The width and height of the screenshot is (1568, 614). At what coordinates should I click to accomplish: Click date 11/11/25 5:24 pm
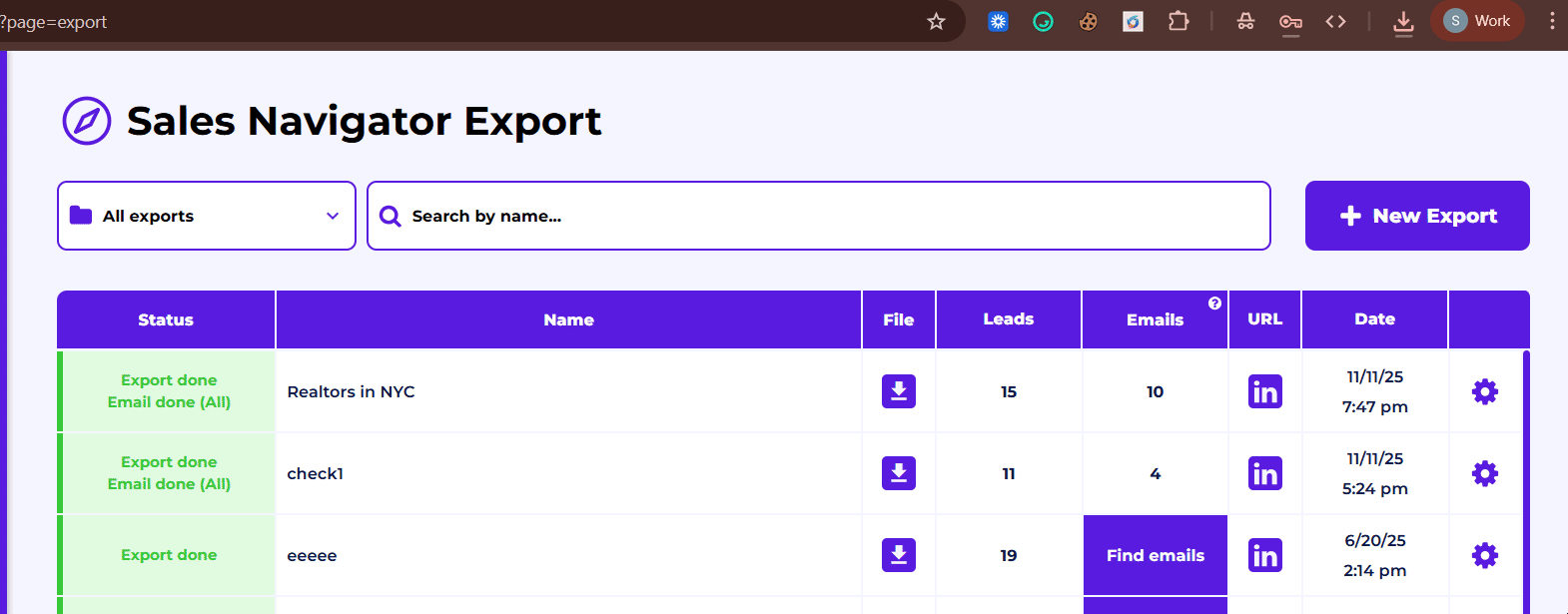pyautogui.click(x=1375, y=473)
